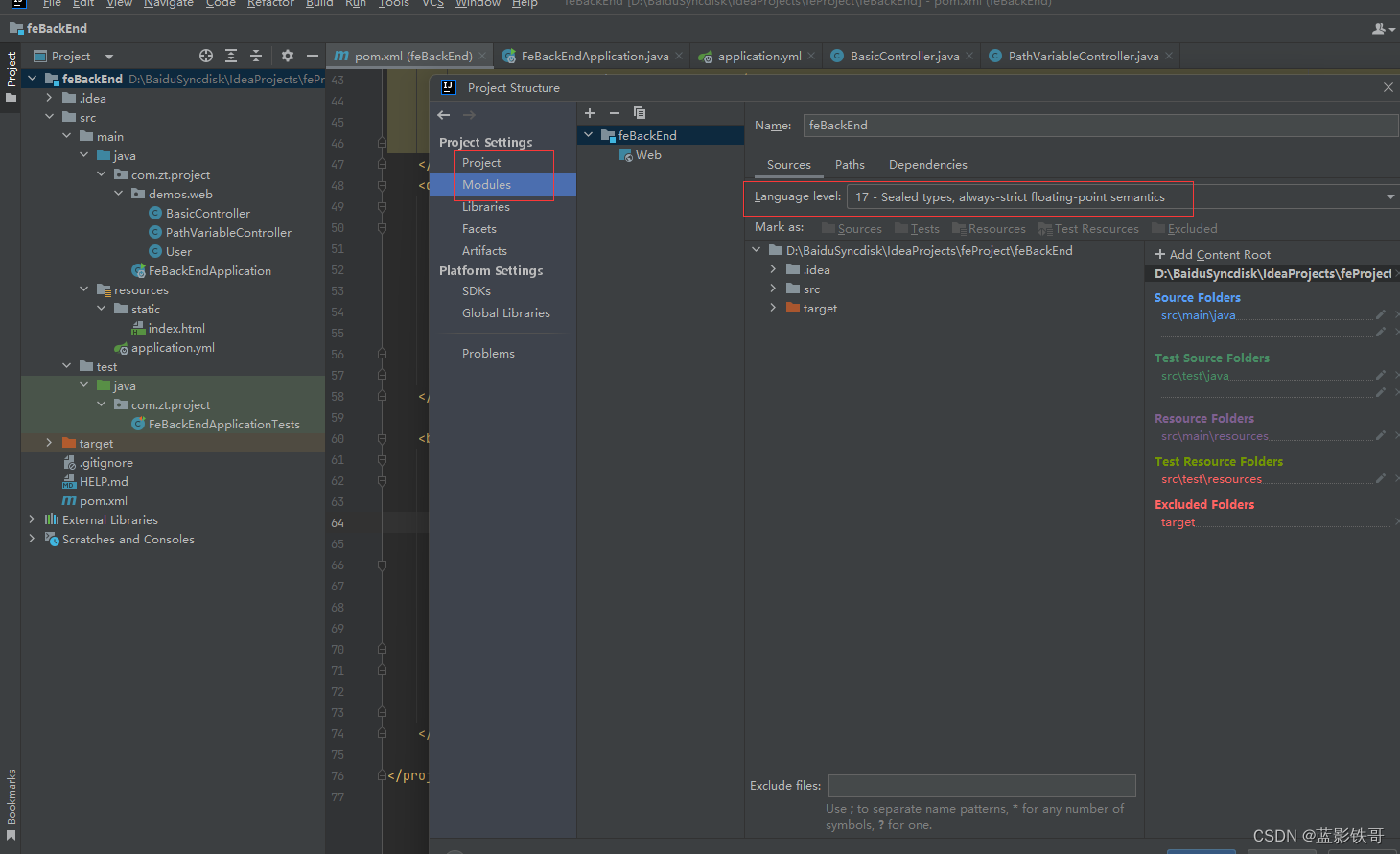Viewport: 1400px width, 854px height.
Task: Click the module Name input field
Action: point(1101,126)
